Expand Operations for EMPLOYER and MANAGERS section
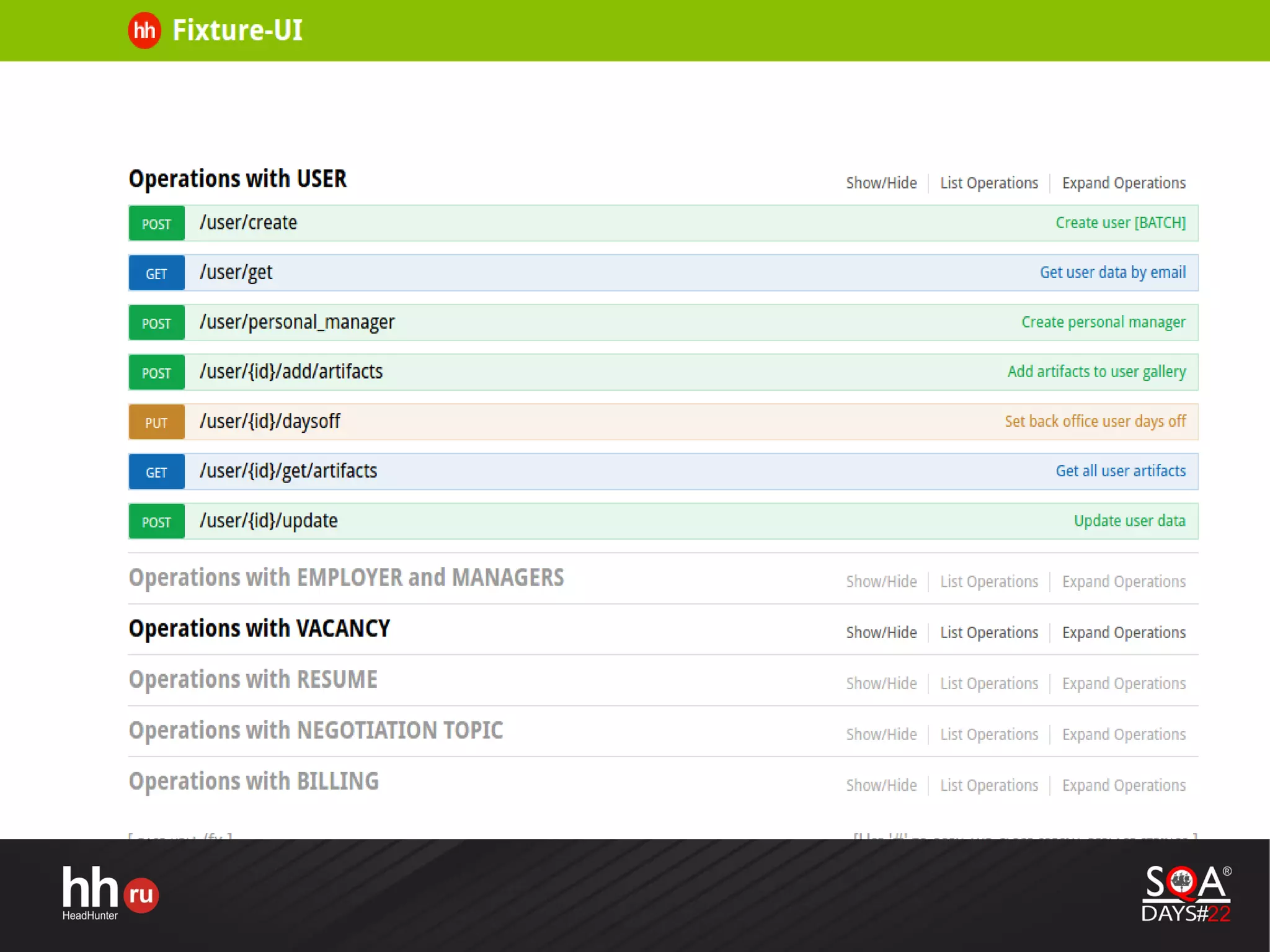This screenshot has height=952, width=1270. click(1124, 582)
